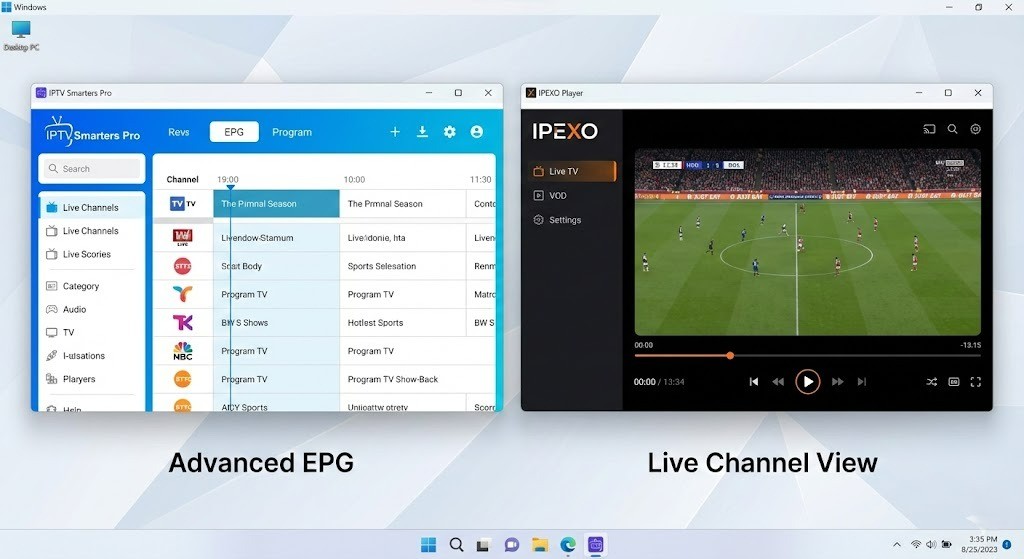Screen dimensions: 1024x559
Task: Expand the system tray hidden icons chevron
Action: (x=897, y=545)
